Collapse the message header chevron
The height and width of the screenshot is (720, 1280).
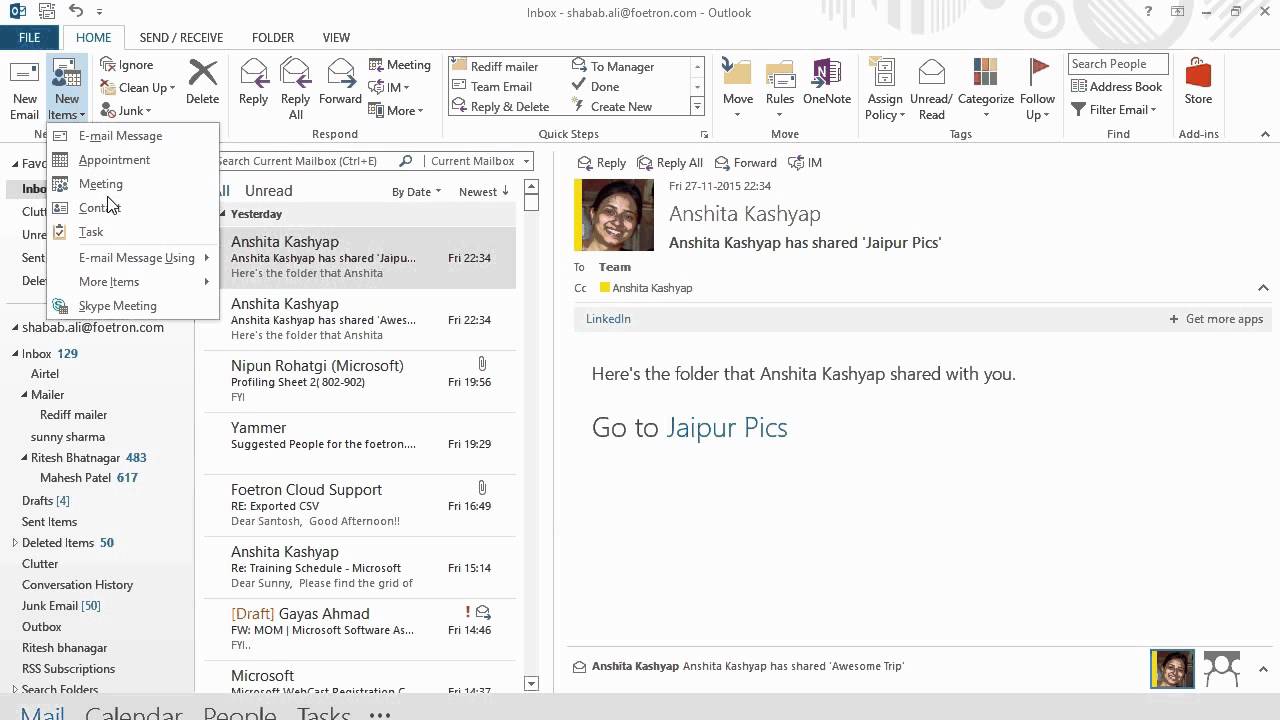[1263, 288]
